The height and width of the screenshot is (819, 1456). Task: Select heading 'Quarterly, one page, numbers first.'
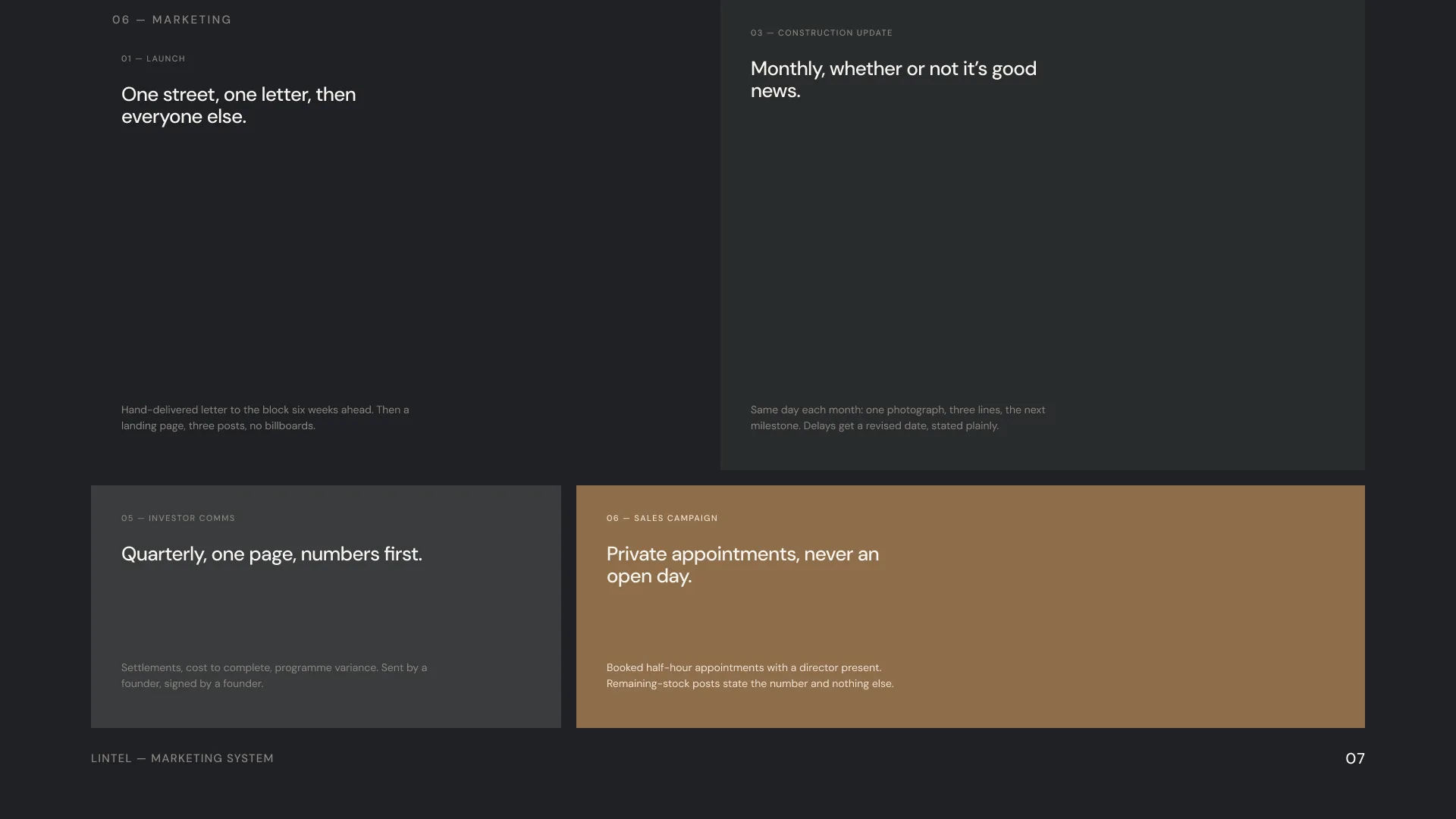point(271,554)
